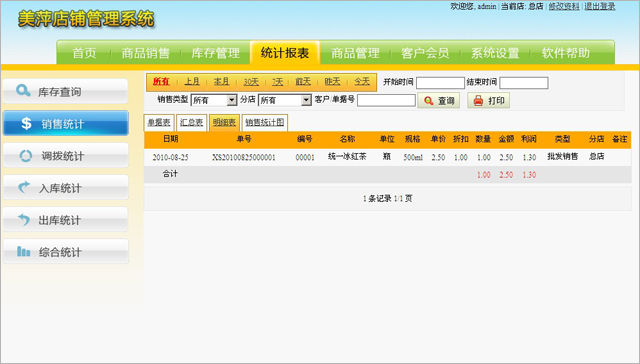Click the 名称 column header
This screenshot has height=364, width=640.
tap(347, 139)
